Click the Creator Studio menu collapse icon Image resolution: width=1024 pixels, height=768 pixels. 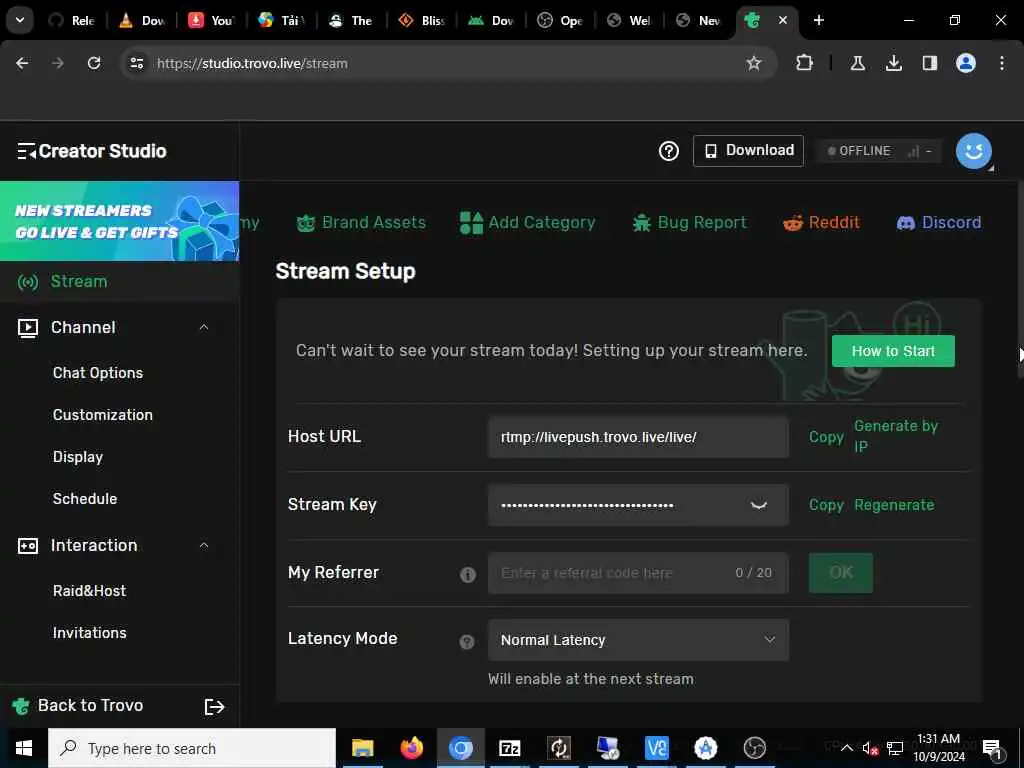point(26,152)
